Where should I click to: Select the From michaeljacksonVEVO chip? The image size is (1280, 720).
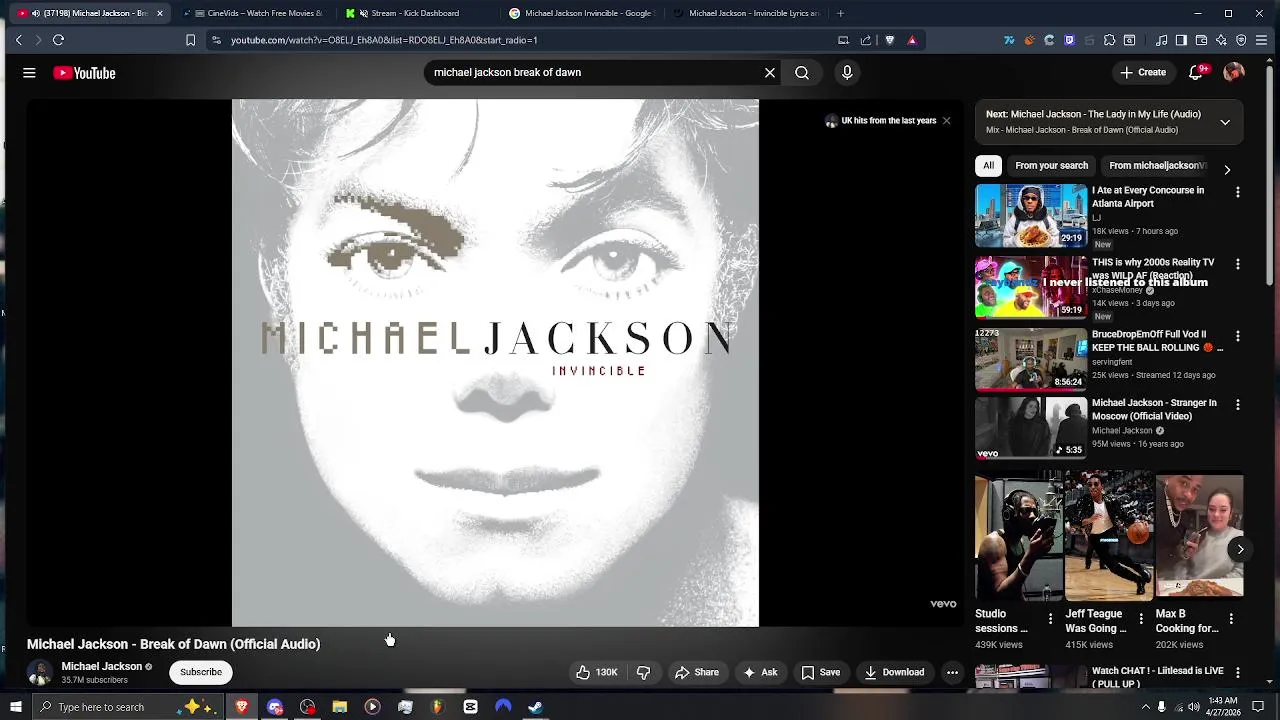tap(1158, 166)
